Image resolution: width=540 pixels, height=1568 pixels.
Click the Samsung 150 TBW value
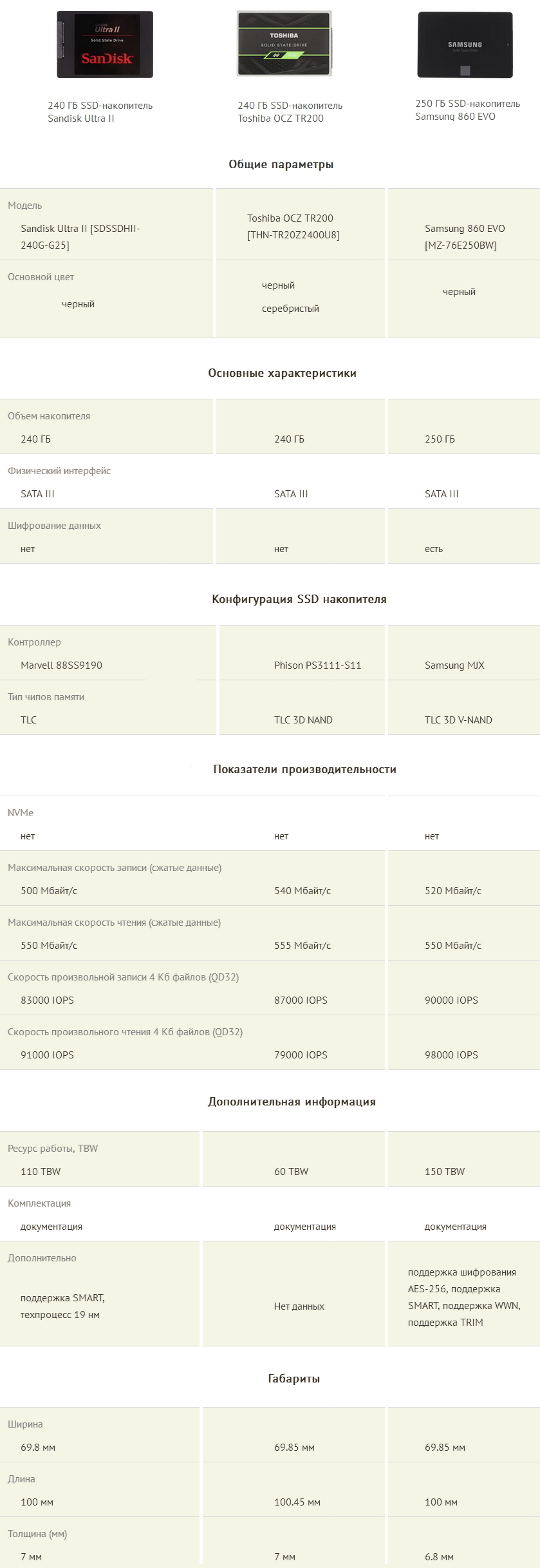[x=444, y=1172]
